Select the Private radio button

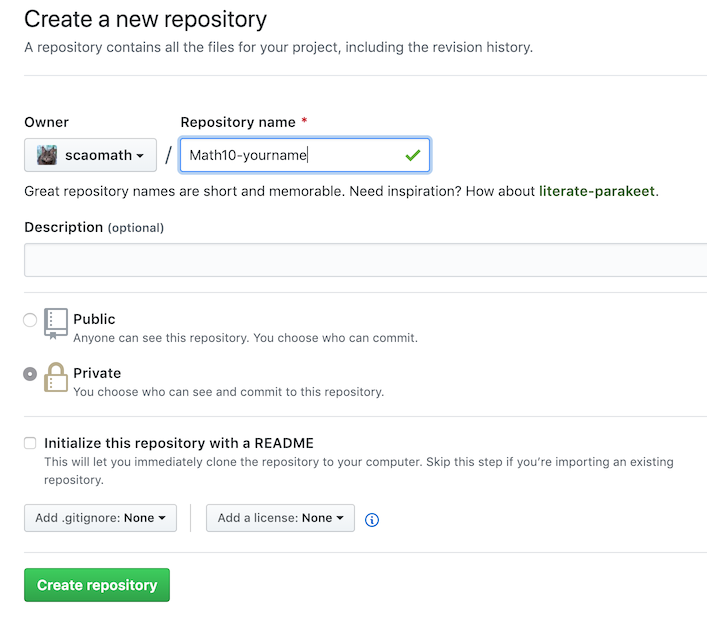(x=30, y=374)
